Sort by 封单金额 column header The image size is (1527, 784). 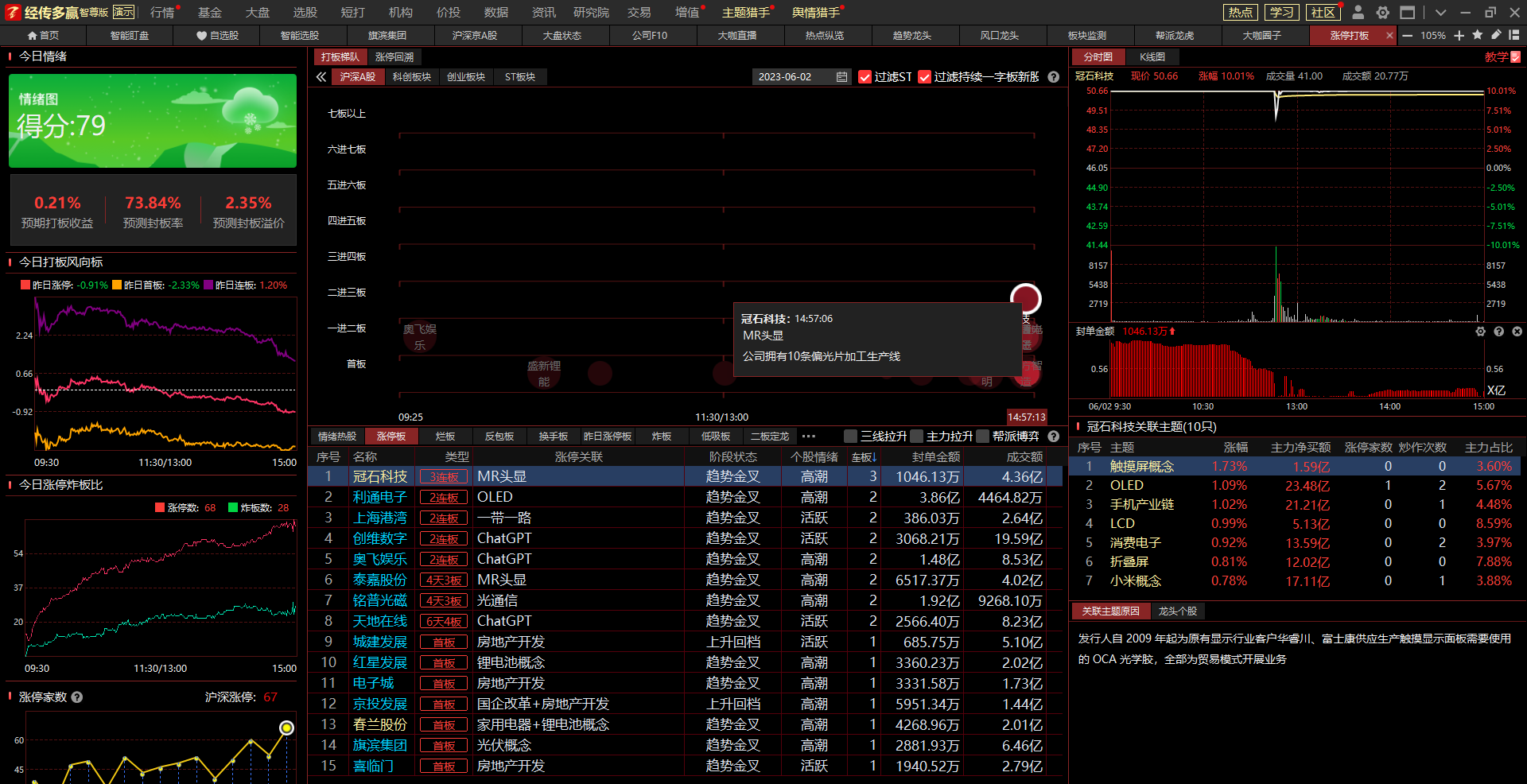tap(936, 457)
